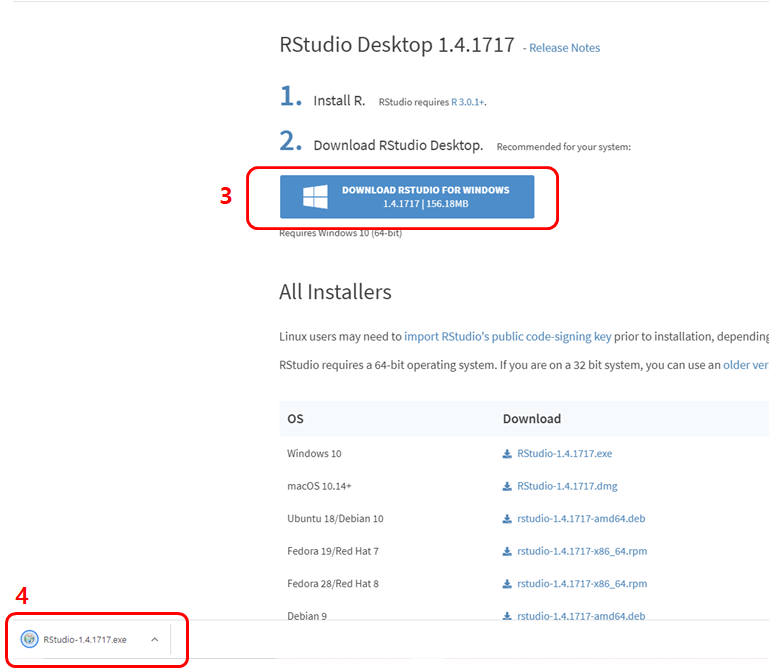Select the Debian 9 OS cell
The image size is (770, 669).
click(307, 616)
